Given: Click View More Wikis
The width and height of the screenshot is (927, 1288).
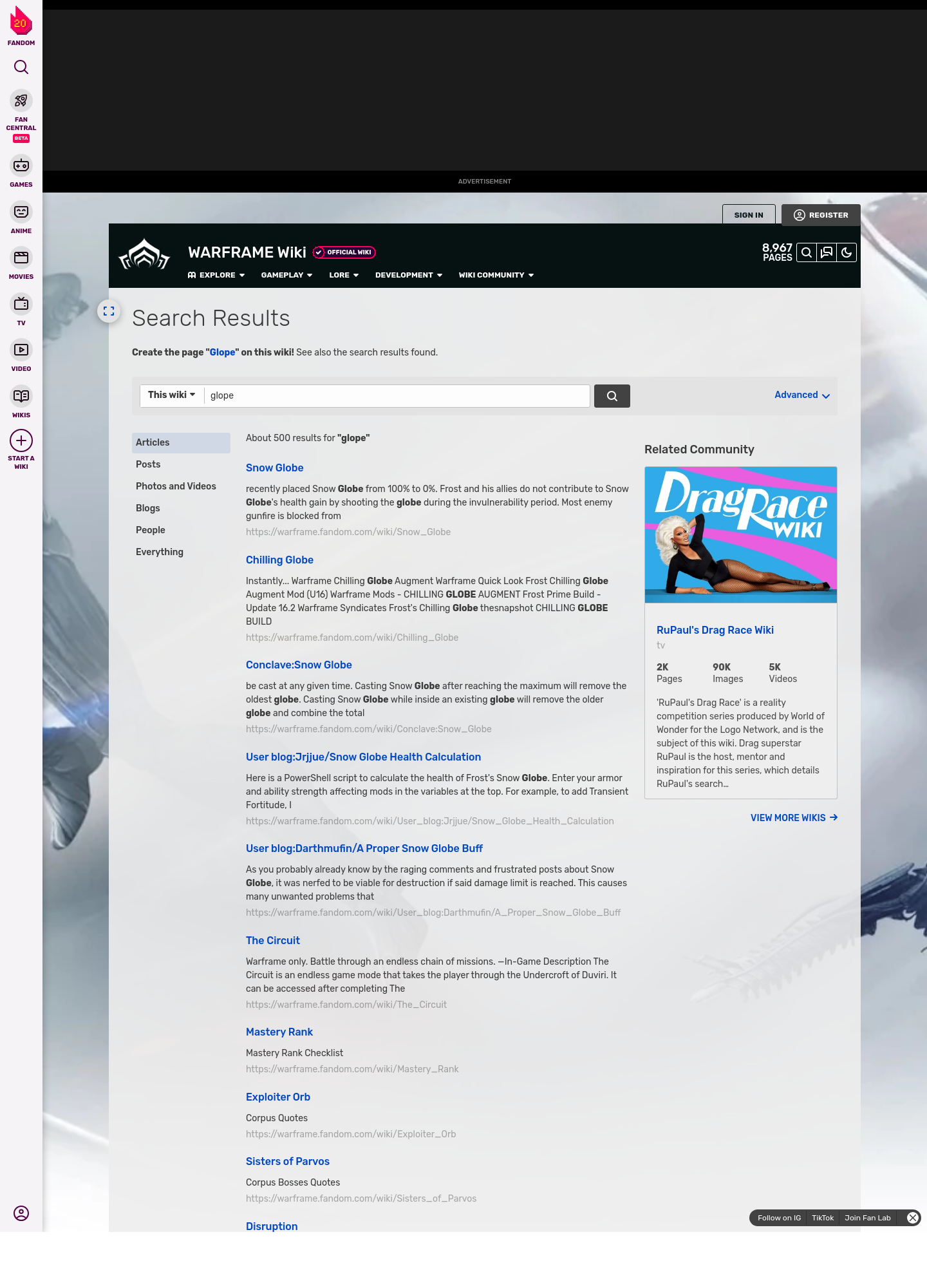Looking at the screenshot, I should (x=794, y=818).
